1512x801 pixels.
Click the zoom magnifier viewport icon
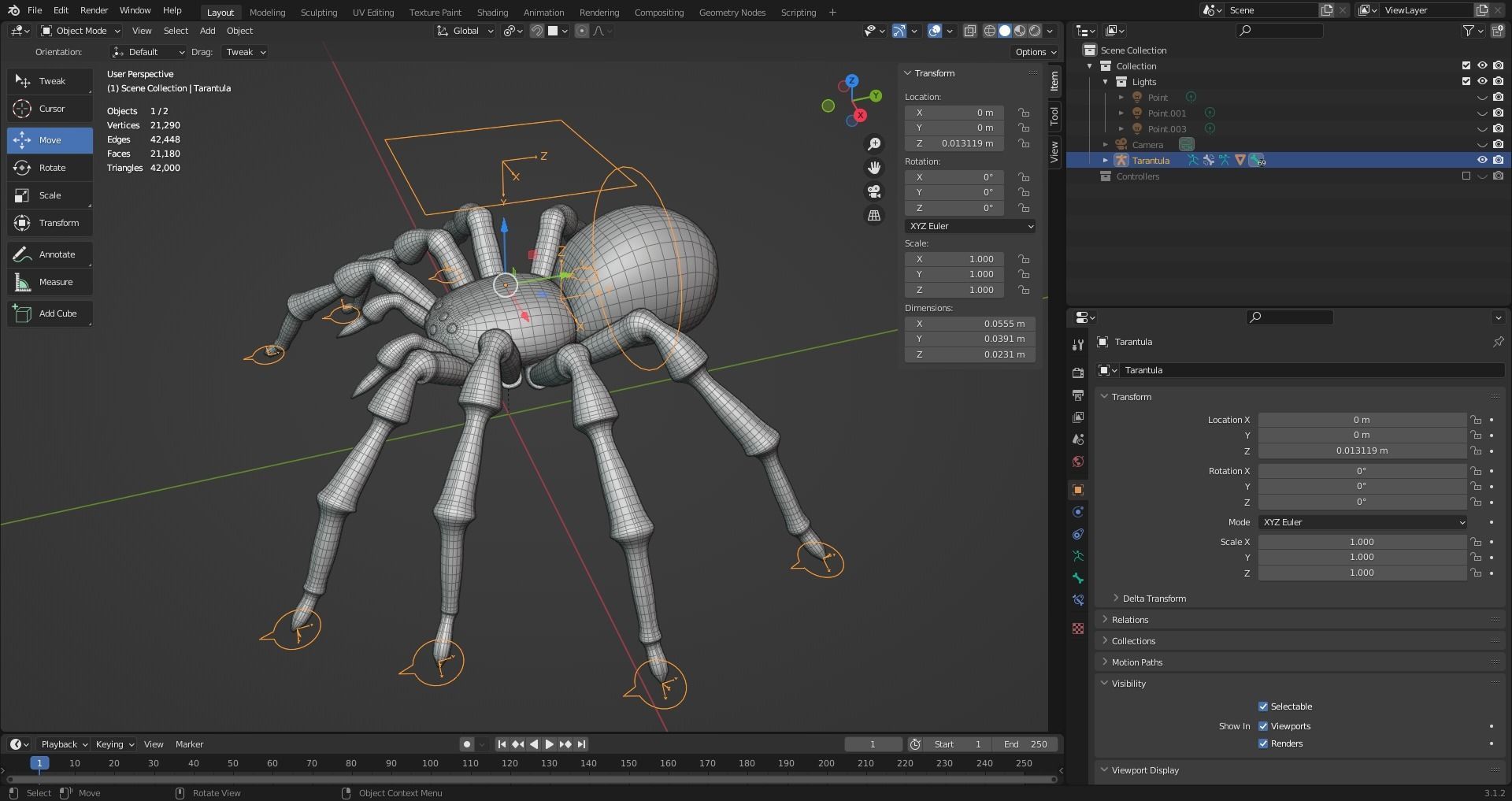pos(874,144)
